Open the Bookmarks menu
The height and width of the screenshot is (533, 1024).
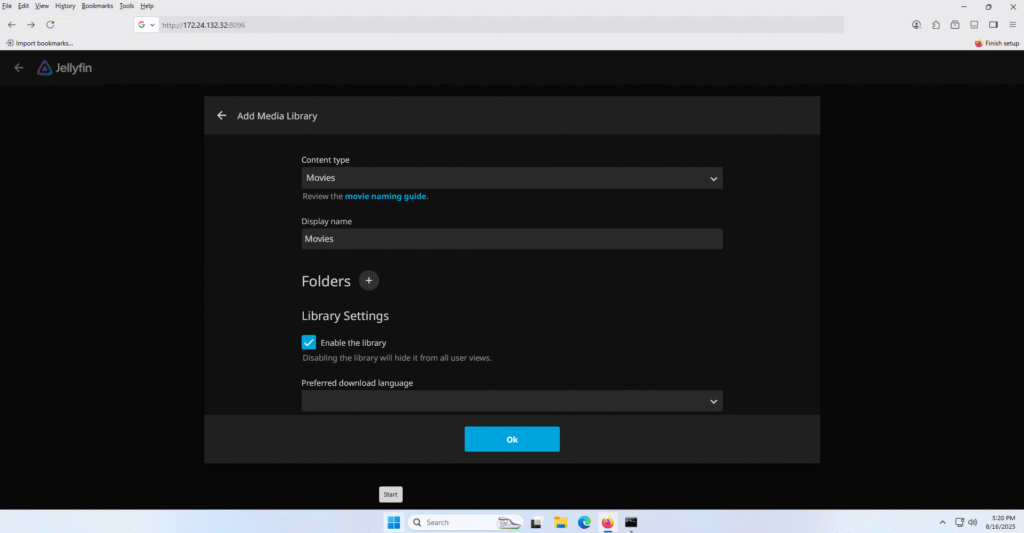click(97, 6)
